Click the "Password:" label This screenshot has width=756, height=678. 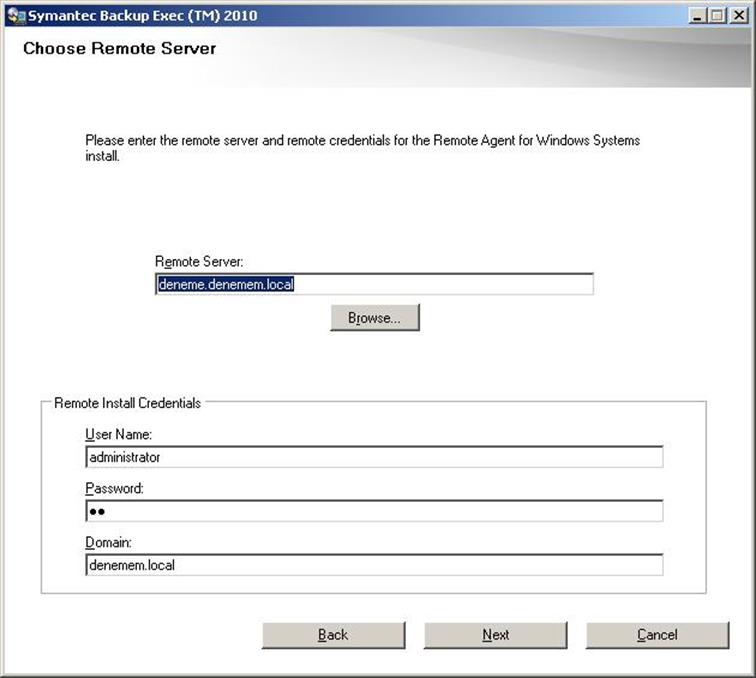click(114, 488)
